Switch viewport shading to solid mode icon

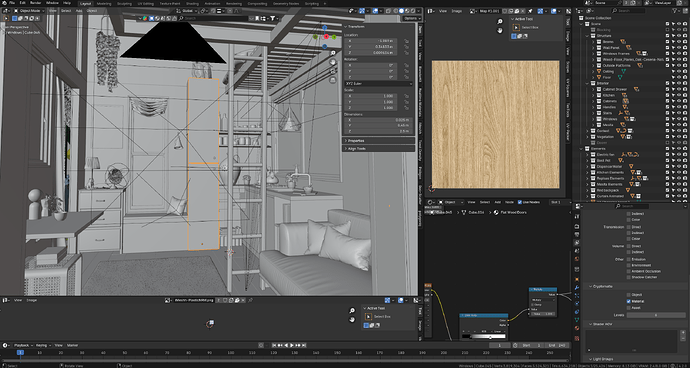click(401, 11)
